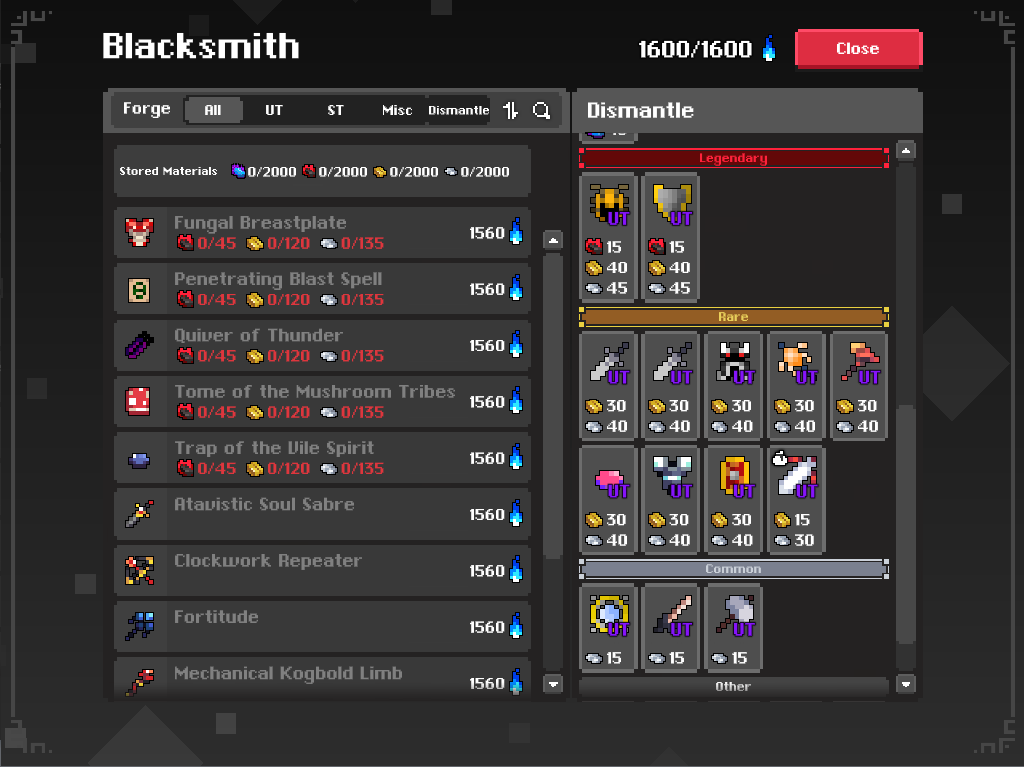This screenshot has height=767, width=1024.
Task: Click the sort arrows icon in Forge bar
Action: tap(511, 110)
